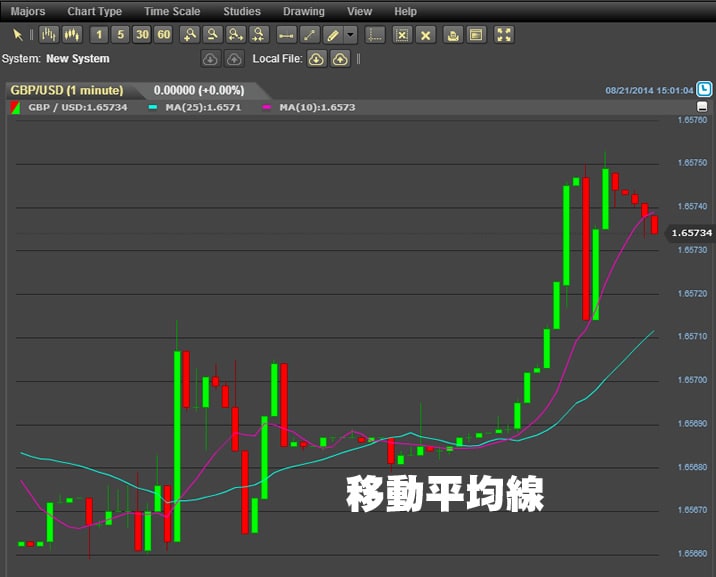Open the Majors menu
The image size is (716, 577).
28,11
